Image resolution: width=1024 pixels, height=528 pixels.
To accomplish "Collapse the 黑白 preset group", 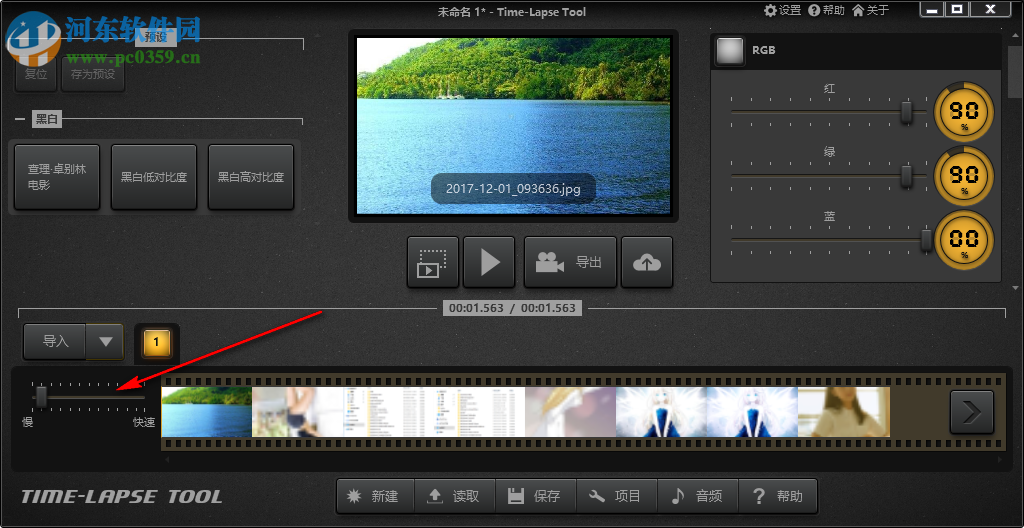I will point(20,120).
